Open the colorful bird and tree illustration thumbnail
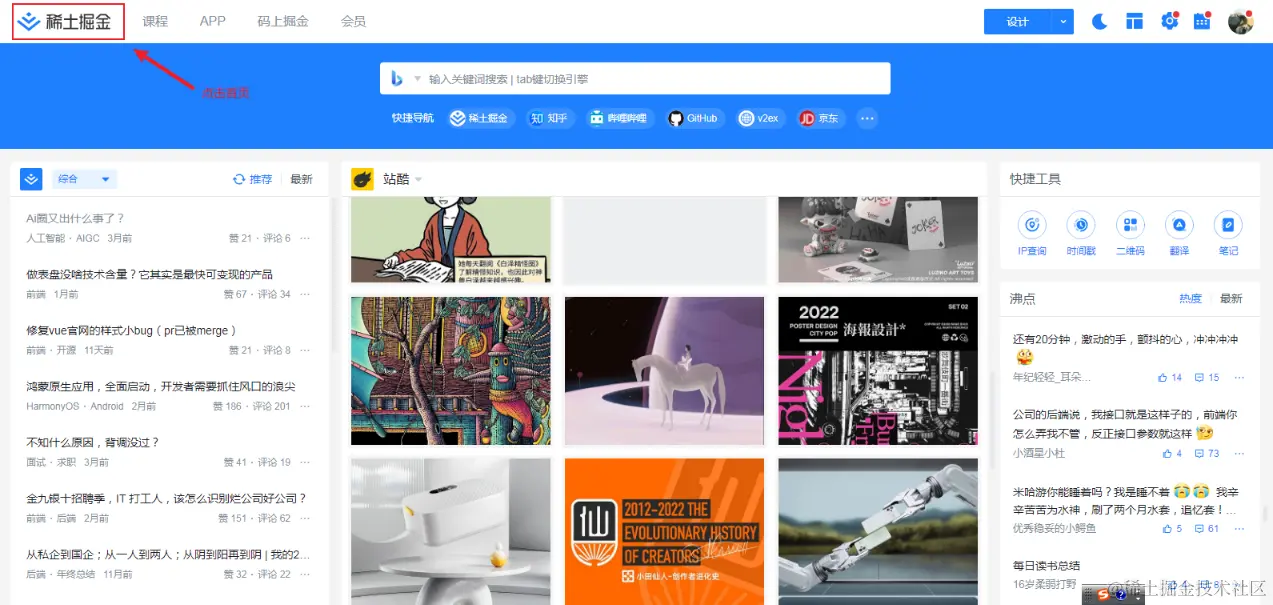This screenshot has height=605, width=1273. click(451, 370)
